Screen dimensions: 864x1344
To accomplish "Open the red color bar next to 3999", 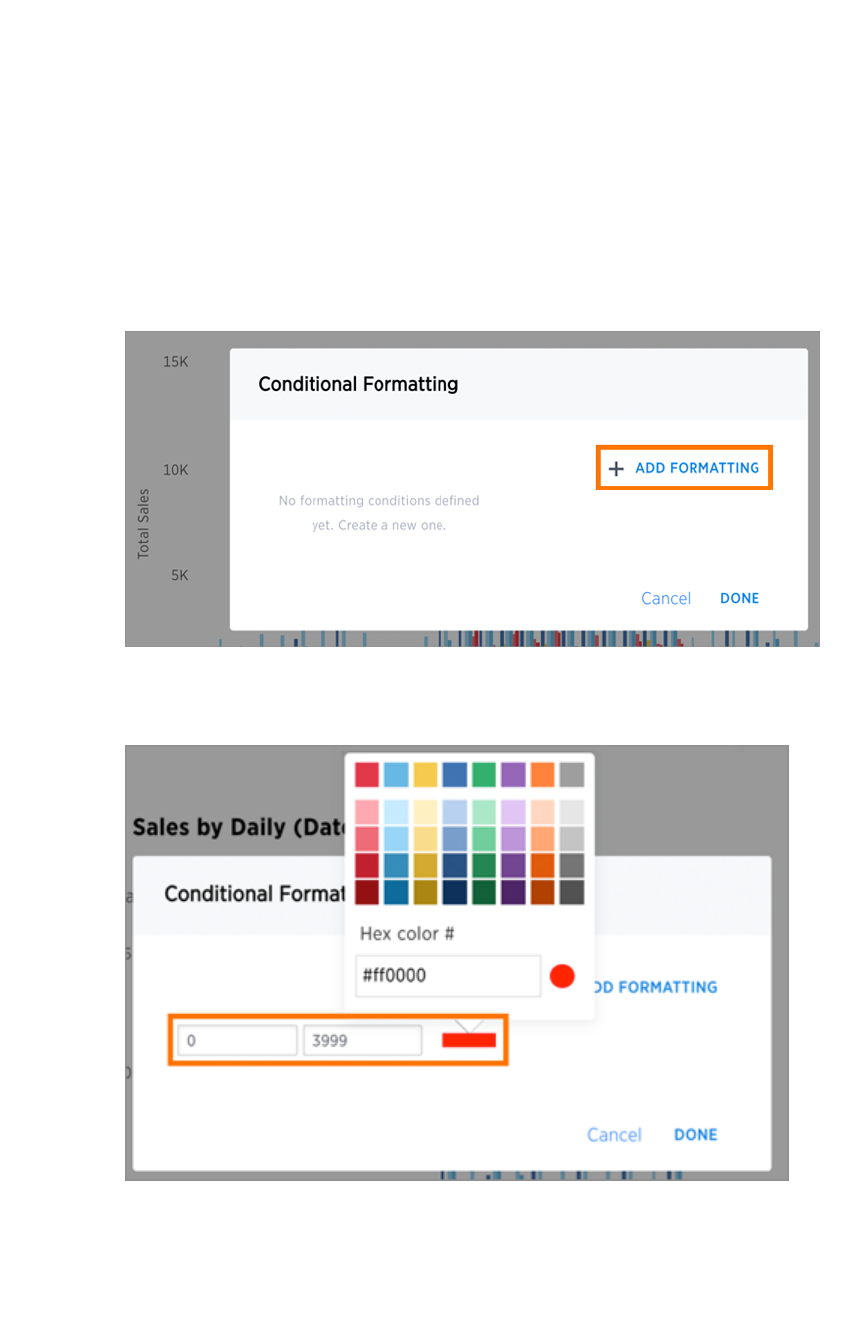I will (469, 1040).
